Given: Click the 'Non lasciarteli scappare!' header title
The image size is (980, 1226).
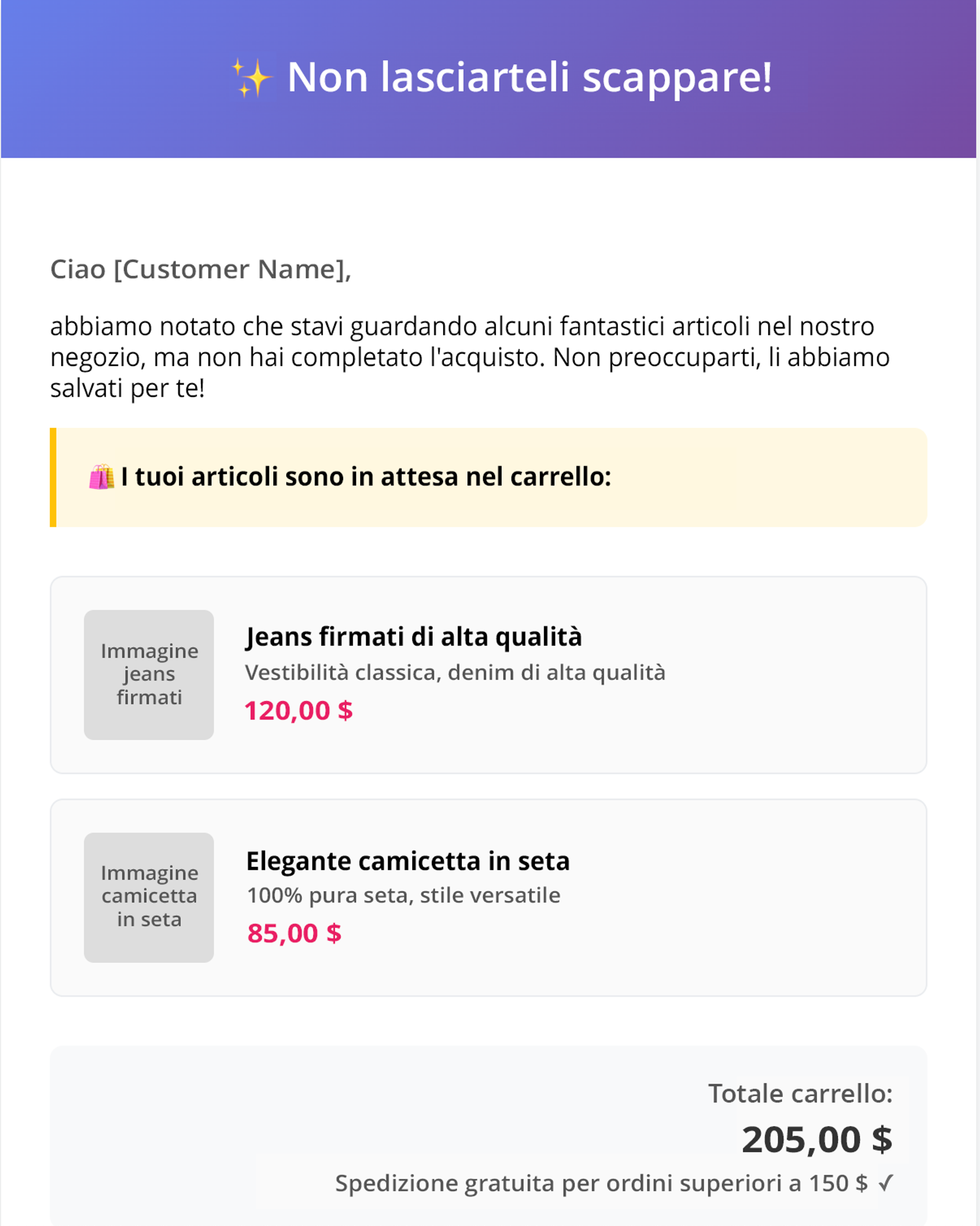Looking at the screenshot, I should 529,77.
